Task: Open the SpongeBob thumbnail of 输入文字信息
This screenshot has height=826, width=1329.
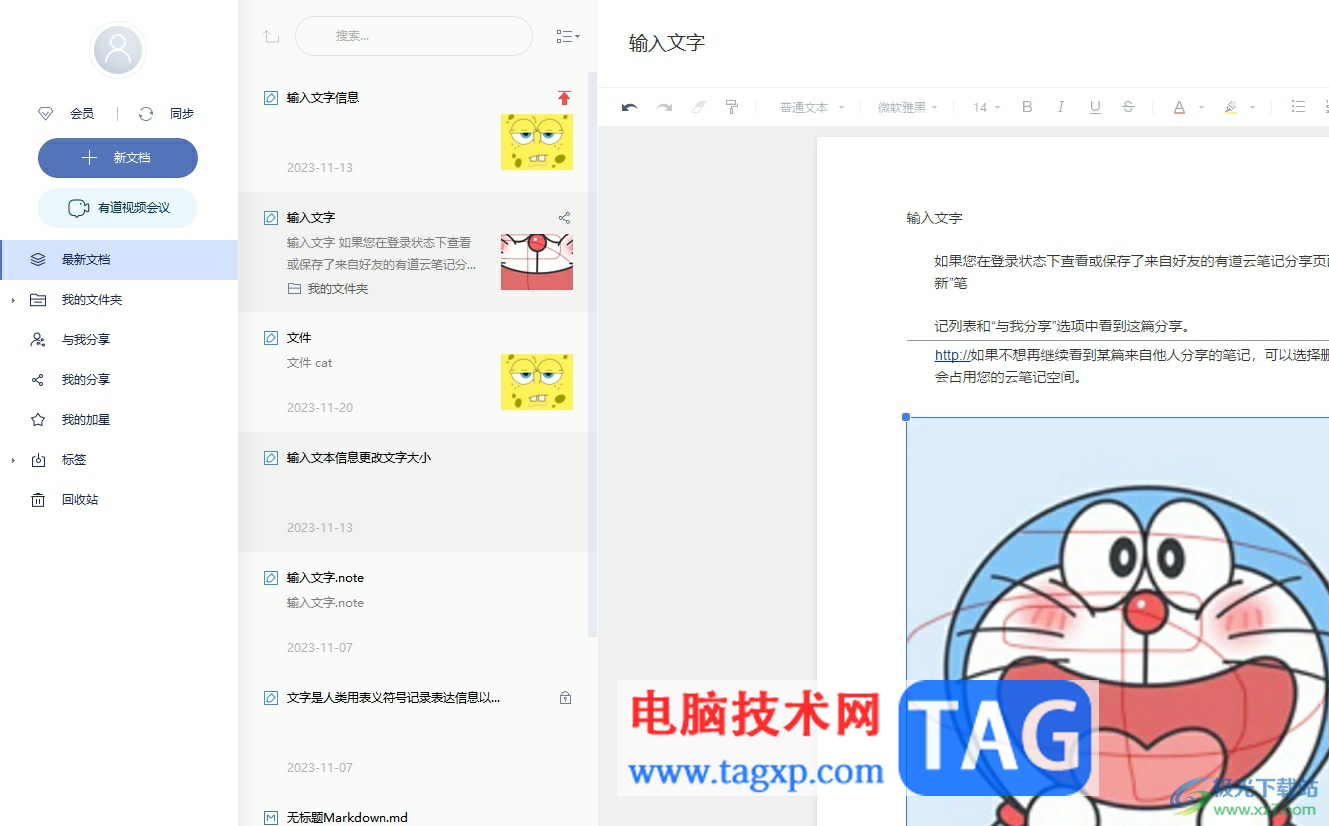Action: pyautogui.click(x=537, y=142)
